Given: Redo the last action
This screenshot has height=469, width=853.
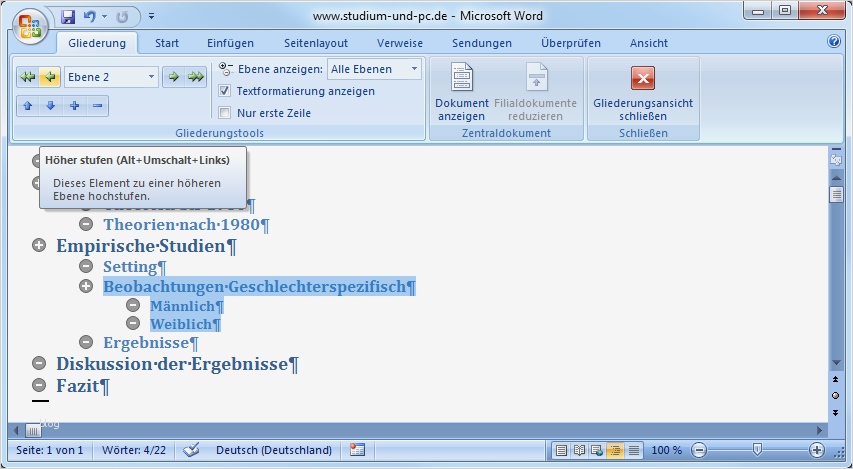Looking at the screenshot, I should pos(122,16).
